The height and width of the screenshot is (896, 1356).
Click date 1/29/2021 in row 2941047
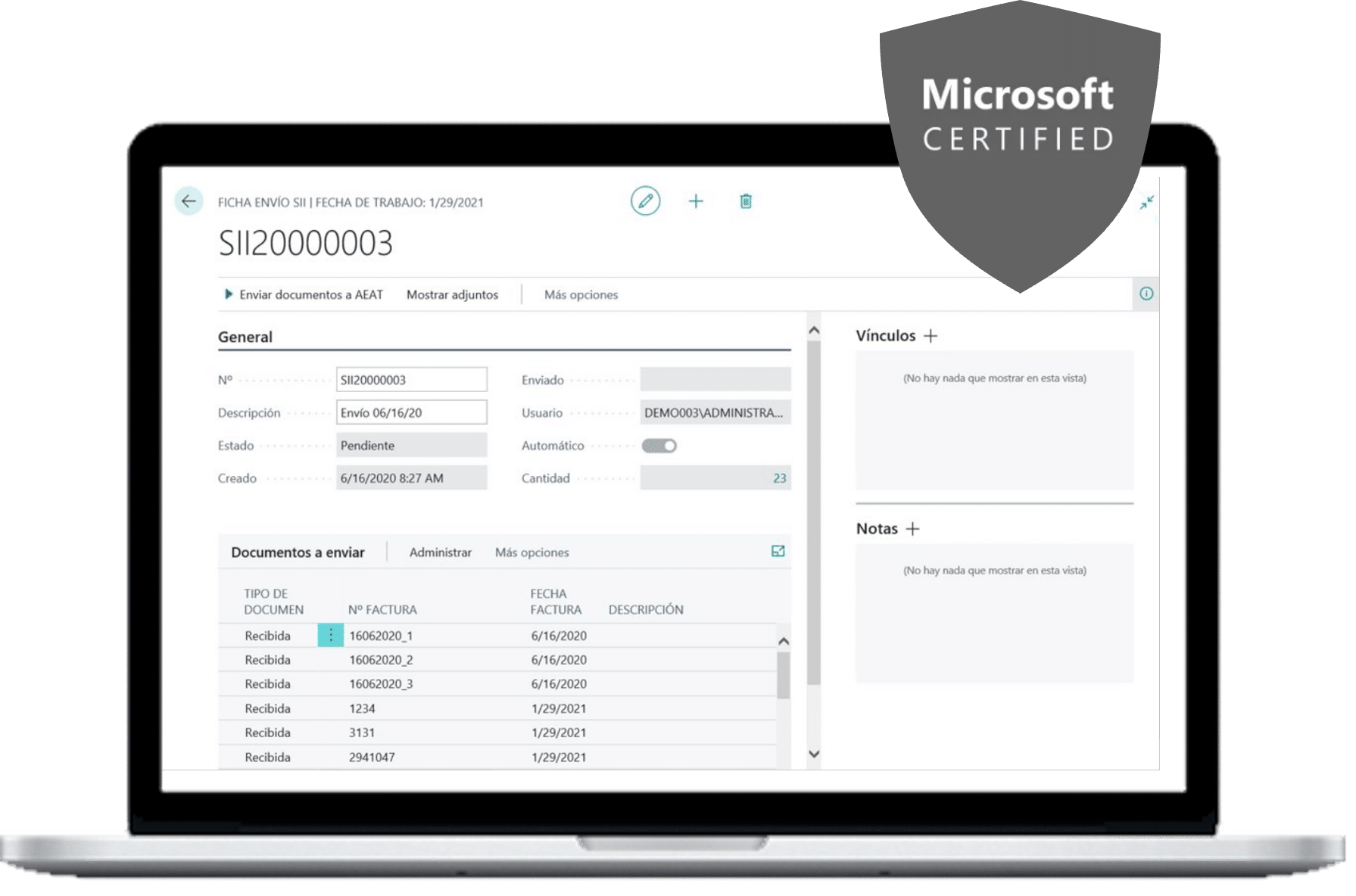pyautogui.click(x=559, y=757)
